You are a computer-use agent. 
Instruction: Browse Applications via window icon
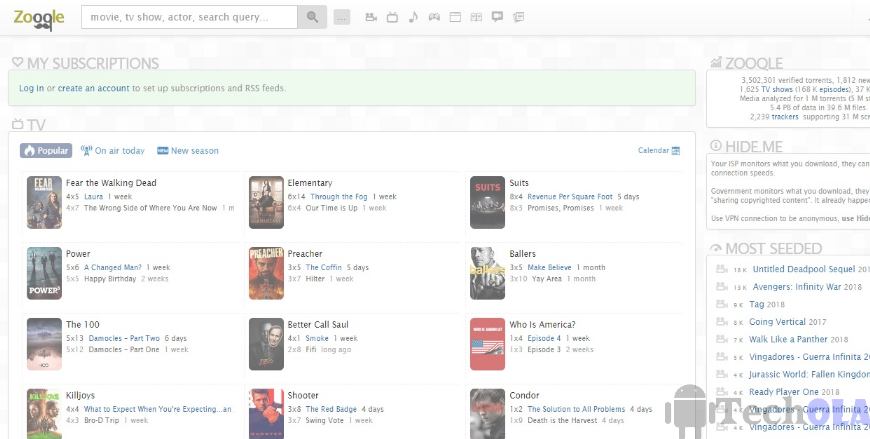click(455, 17)
